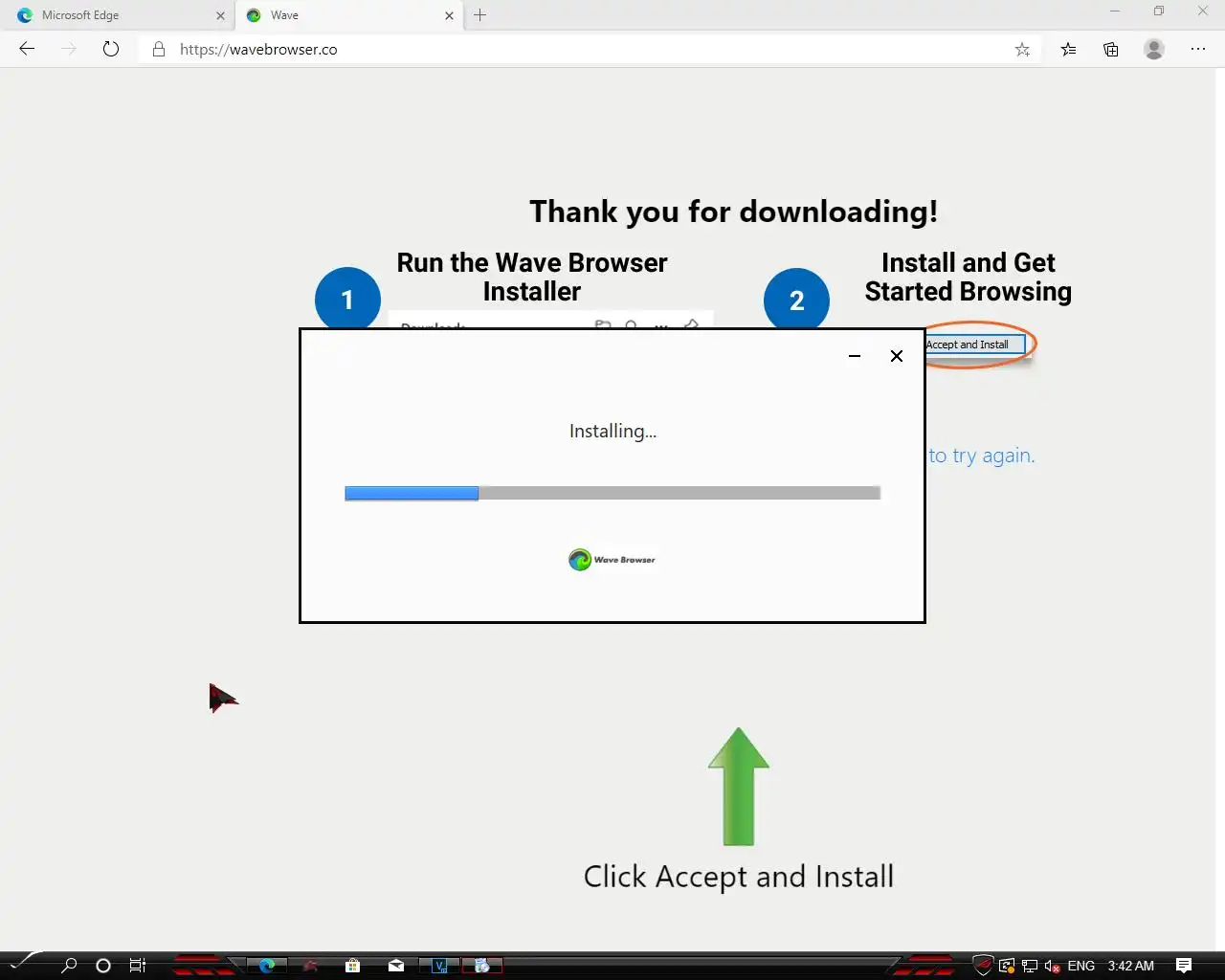Open the 3:42 AM clock flyout
The width and height of the screenshot is (1225, 980).
(x=1131, y=966)
